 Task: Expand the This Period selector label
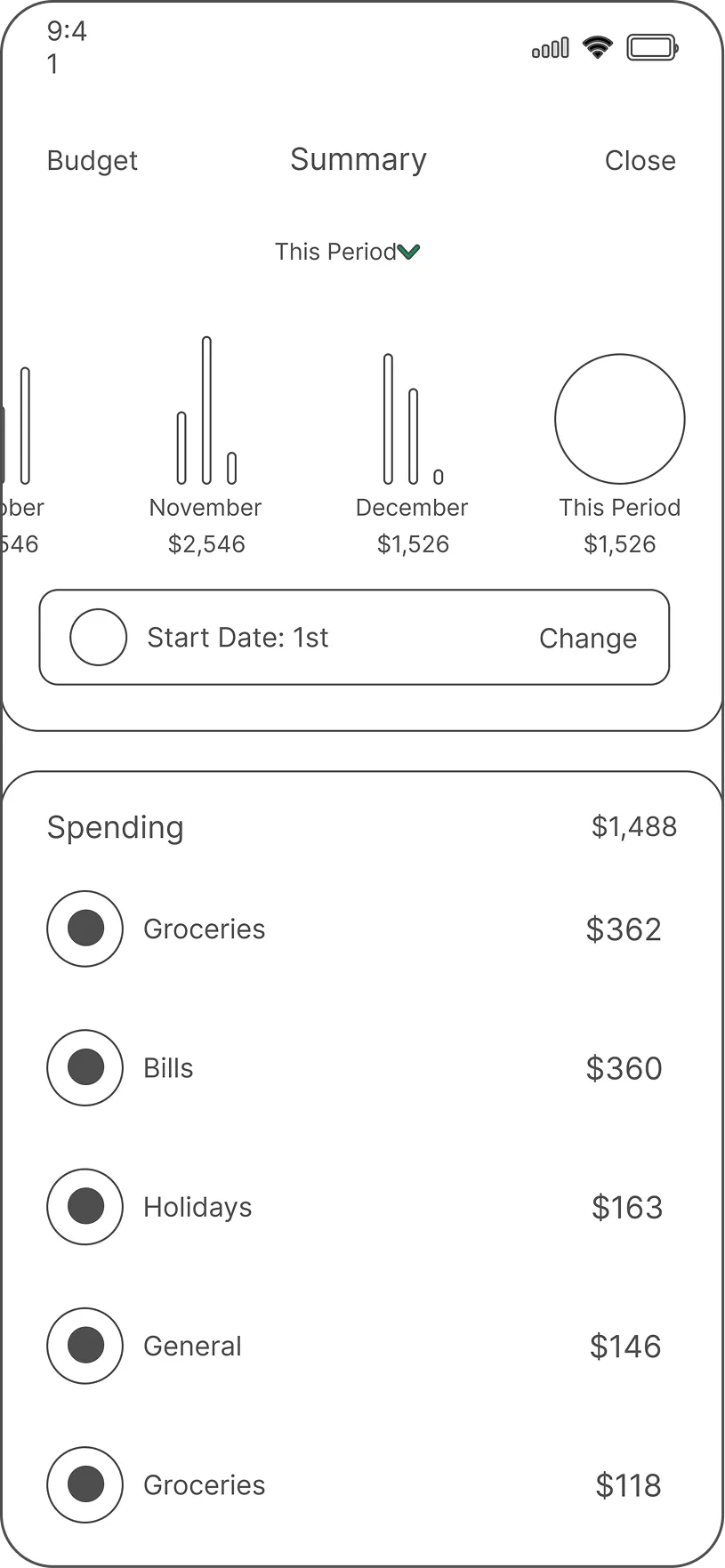334,252
